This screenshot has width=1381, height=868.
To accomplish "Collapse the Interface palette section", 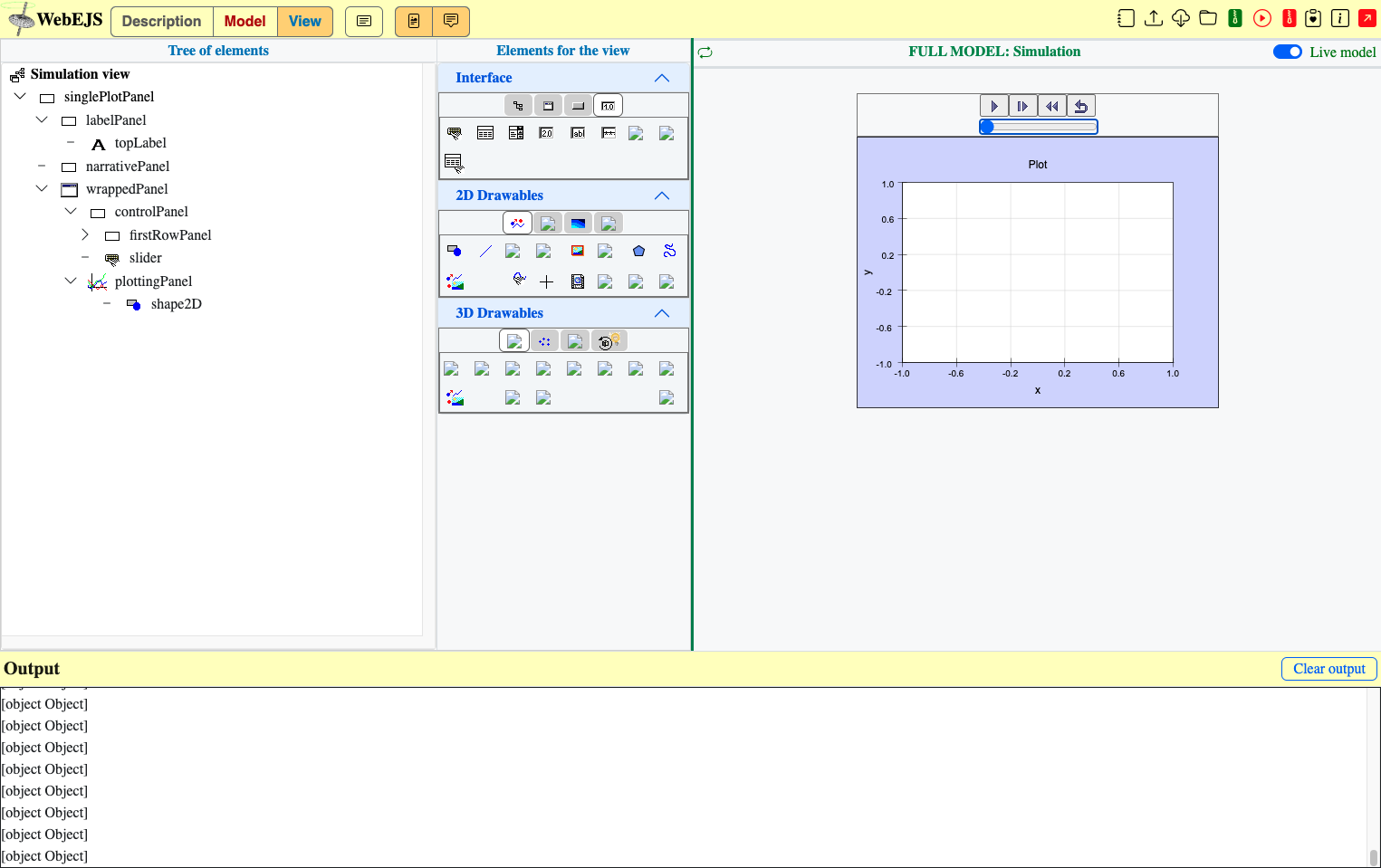I will pyautogui.click(x=662, y=78).
